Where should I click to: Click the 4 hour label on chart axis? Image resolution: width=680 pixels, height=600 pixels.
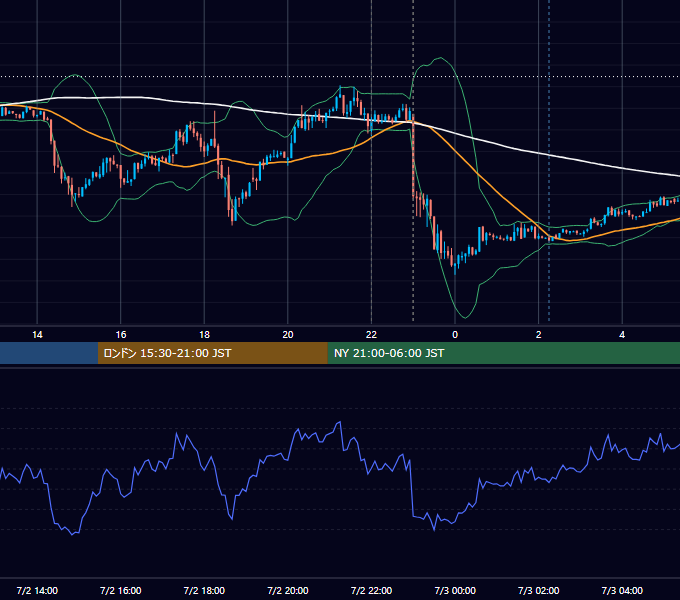click(x=622, y=335)
